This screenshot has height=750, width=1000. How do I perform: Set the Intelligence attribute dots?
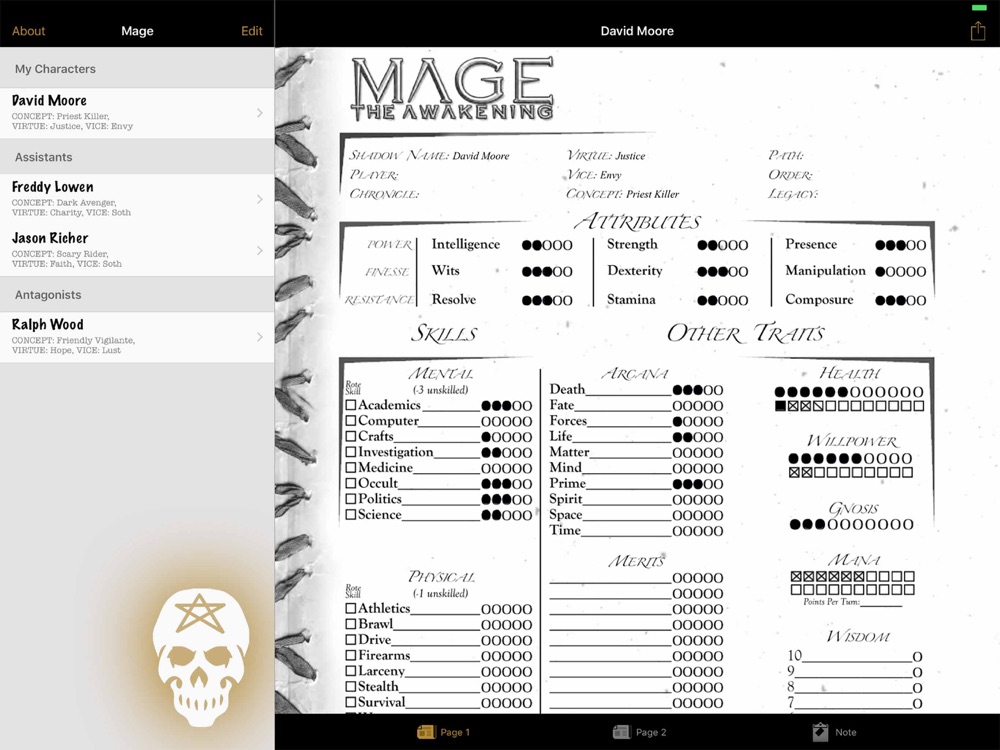(547, 245)
